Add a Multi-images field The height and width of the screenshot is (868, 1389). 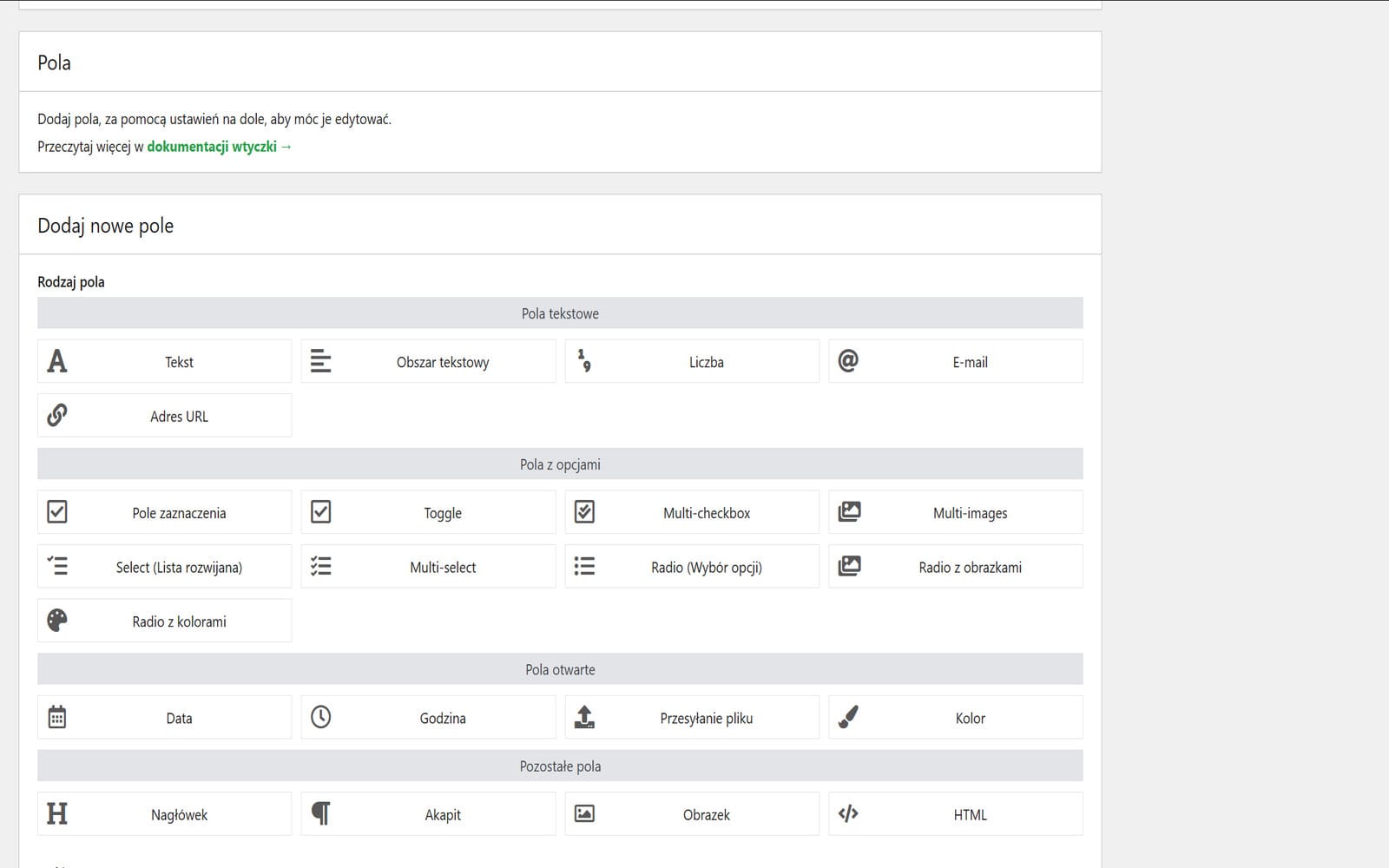(x=956, y=512)
